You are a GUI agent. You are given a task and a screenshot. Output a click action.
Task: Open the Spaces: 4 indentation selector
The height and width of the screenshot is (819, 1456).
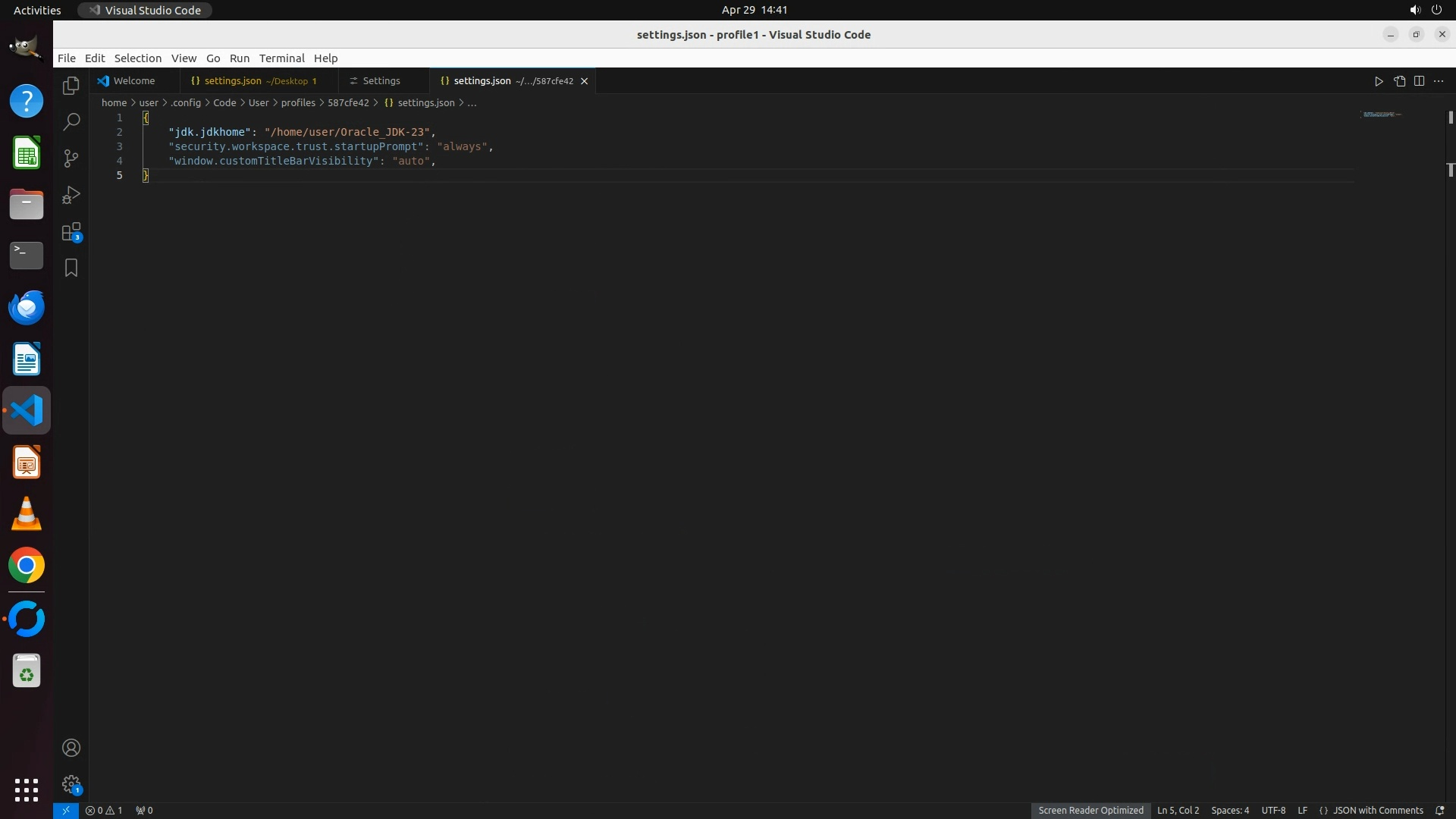1229,810
